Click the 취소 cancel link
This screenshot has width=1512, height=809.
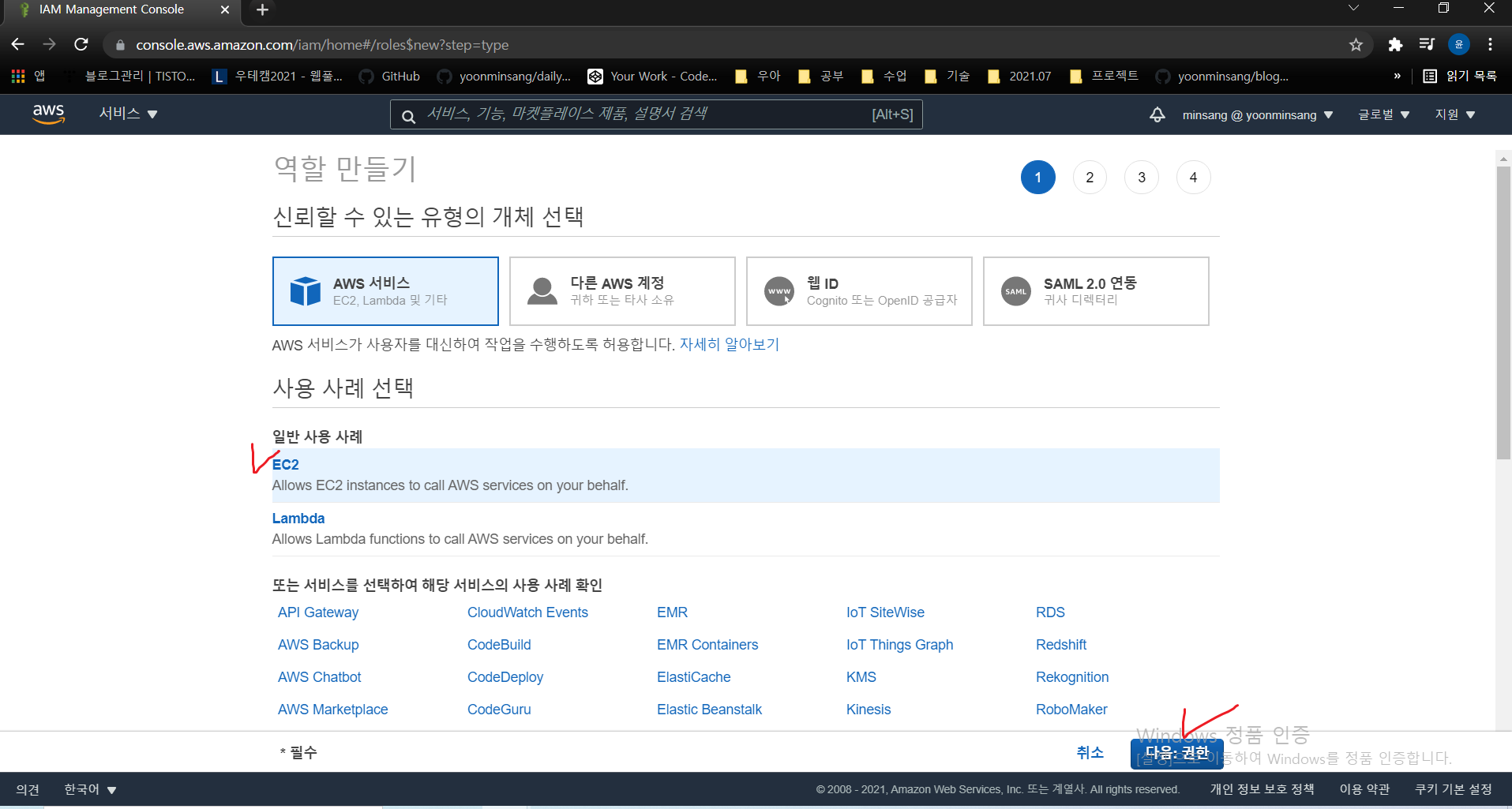[x=1090, y=753]
